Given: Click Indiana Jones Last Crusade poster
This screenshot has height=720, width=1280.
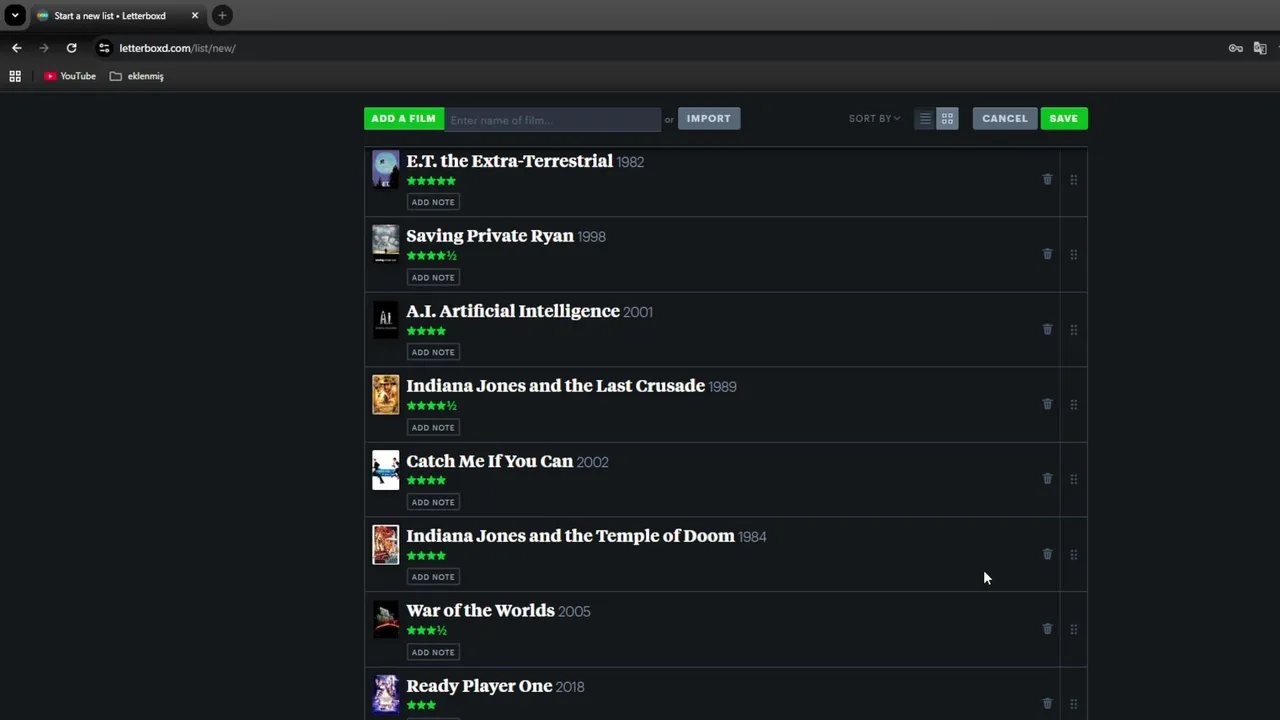Looking at the screenshot, I should pos(386,395).
